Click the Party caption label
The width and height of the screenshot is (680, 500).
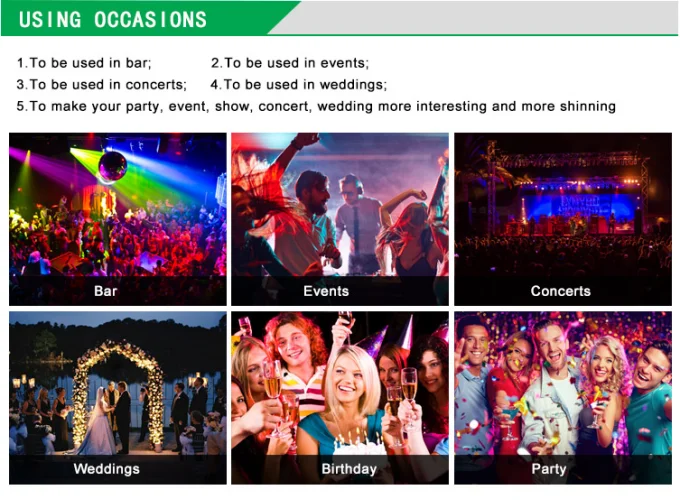[549, 469]
